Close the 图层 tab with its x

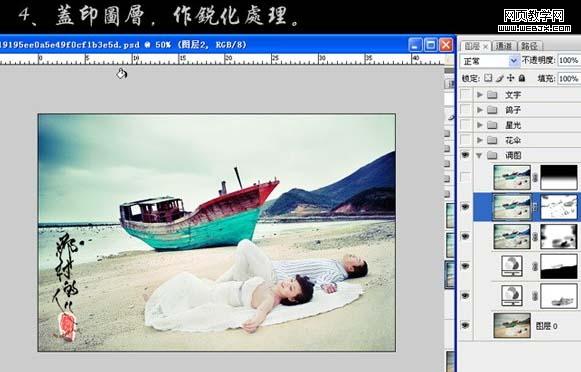(x=485, y=46)
